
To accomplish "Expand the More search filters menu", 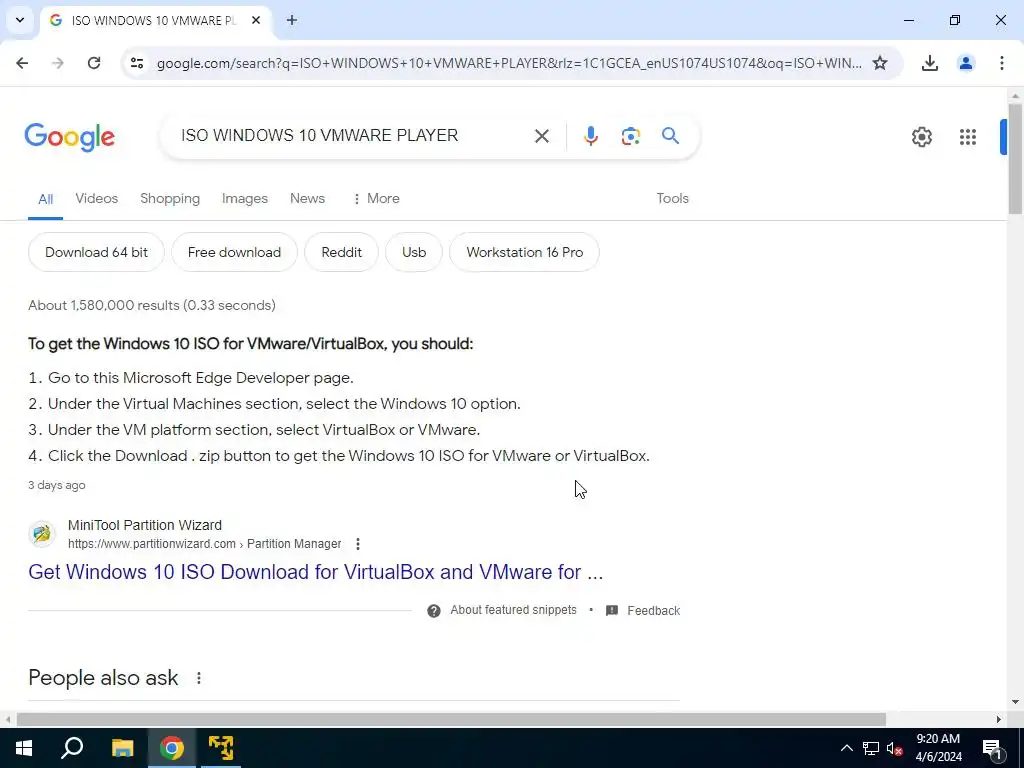I will pyautogui.click(x=376, y=199).
